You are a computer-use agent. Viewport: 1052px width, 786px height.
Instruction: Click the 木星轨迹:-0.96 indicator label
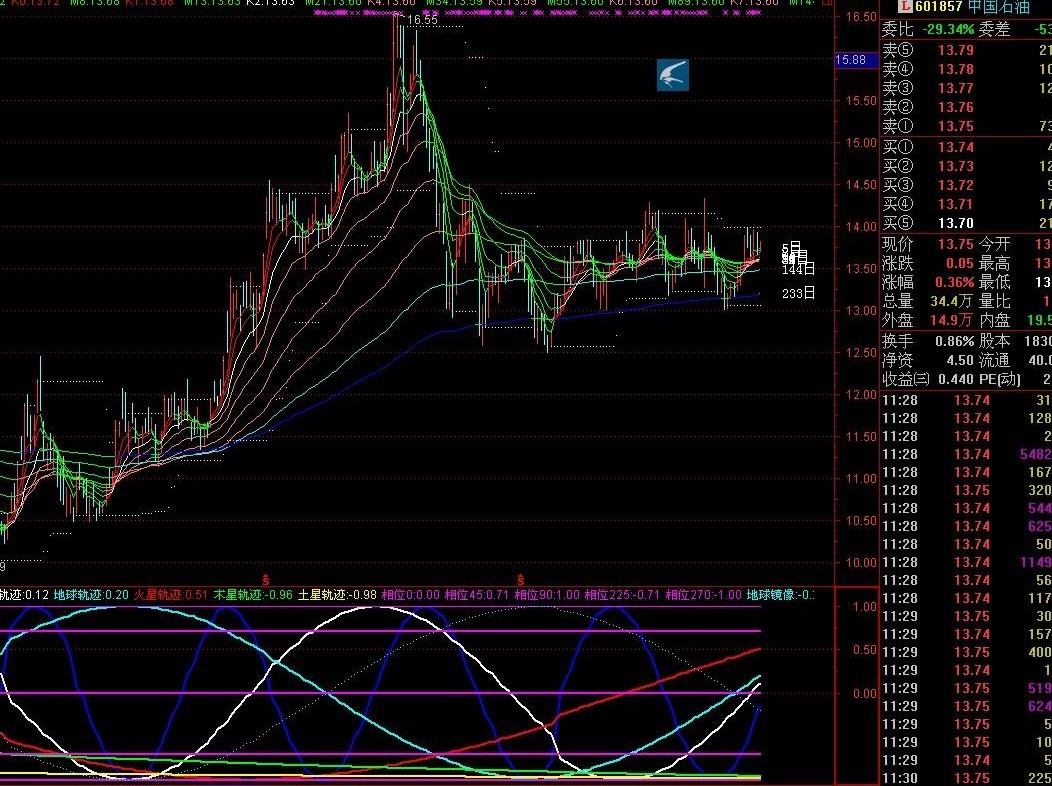pyautogui.click(x=253, y=595)
